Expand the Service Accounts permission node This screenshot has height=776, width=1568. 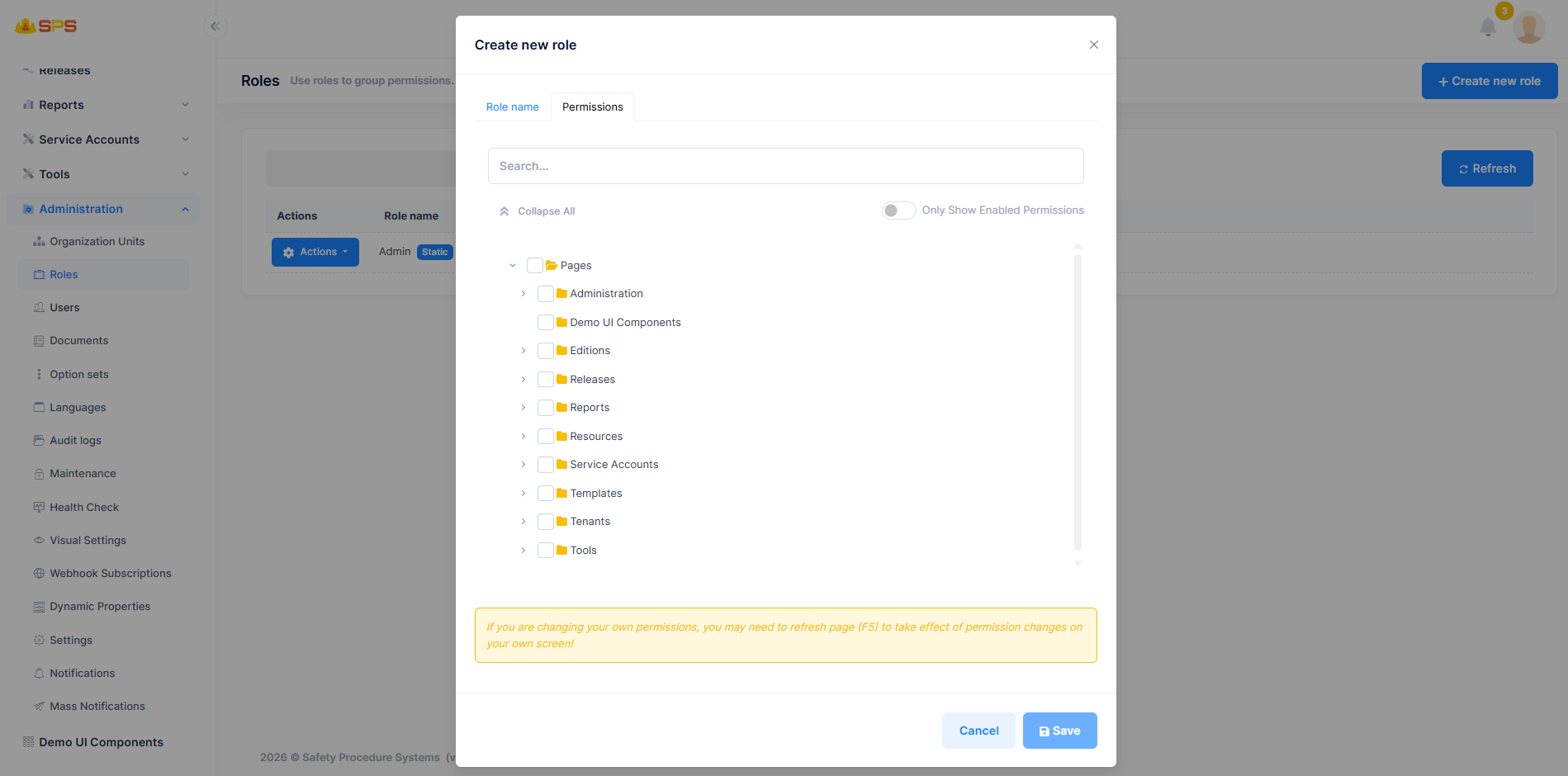click(x=523, y=465)
